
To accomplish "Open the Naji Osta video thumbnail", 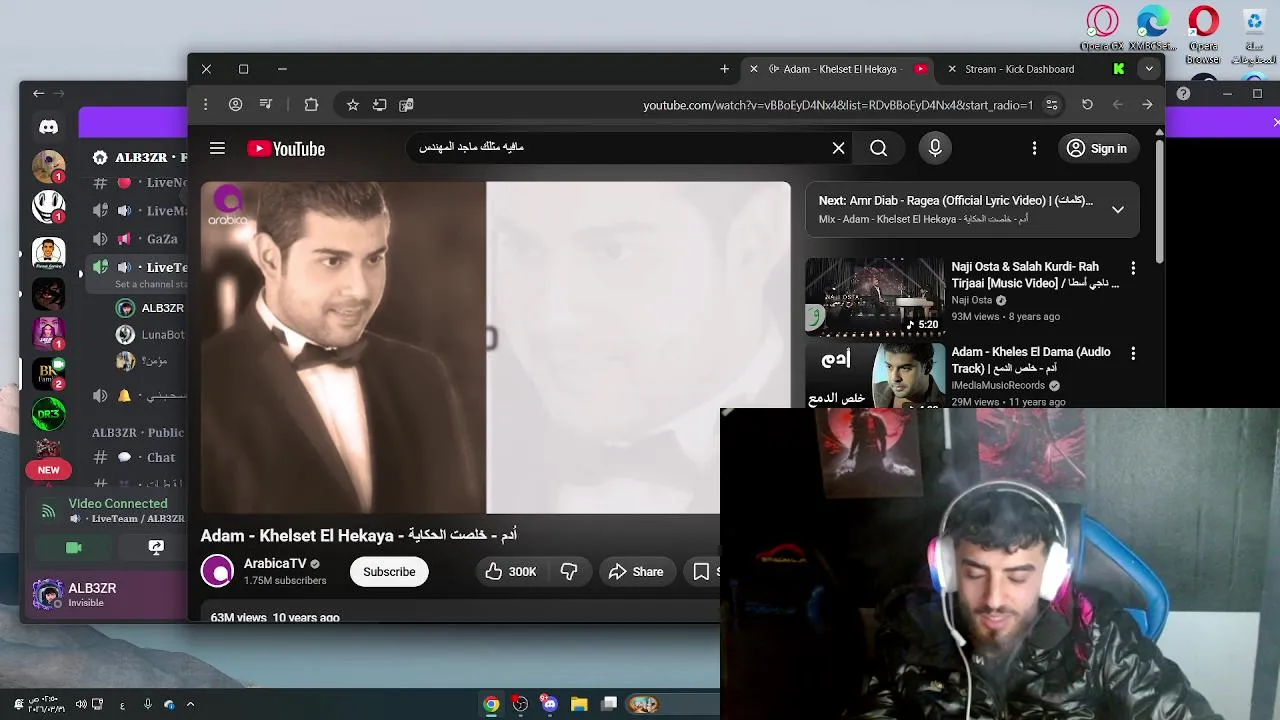I will pos(875,297).
